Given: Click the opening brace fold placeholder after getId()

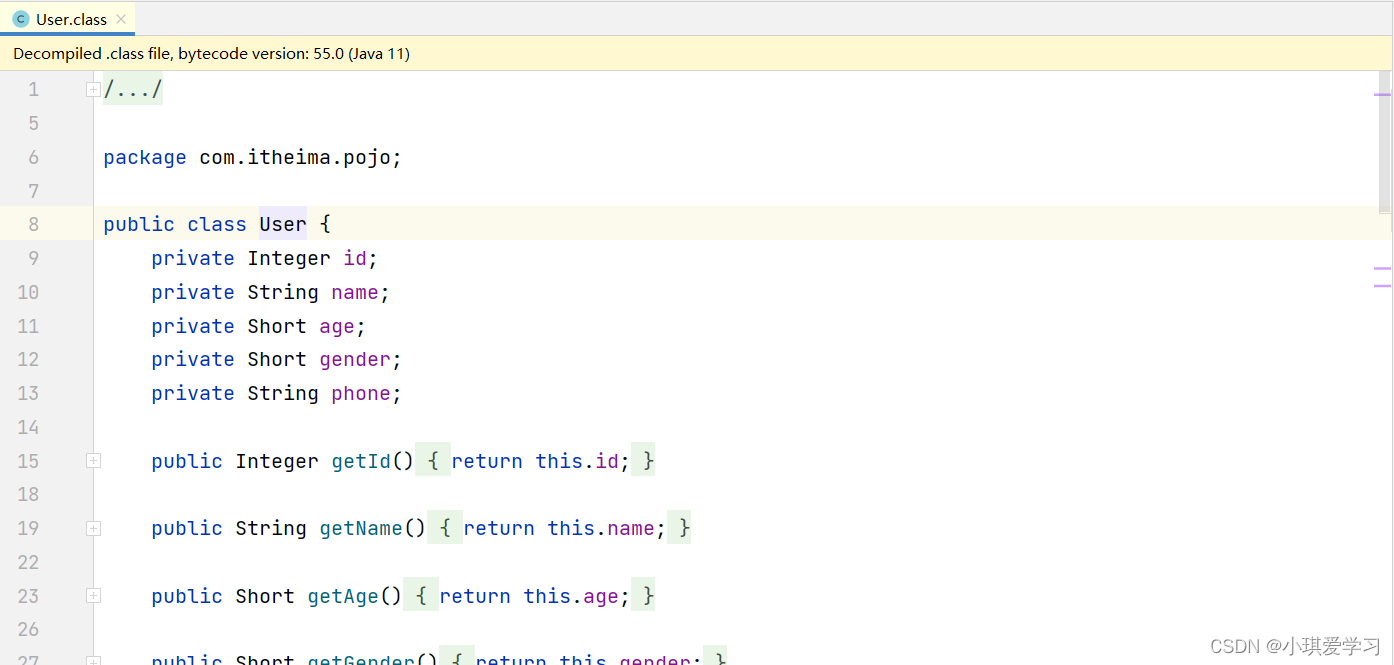Looking at the screenshot, I should pyautogui.click(x=433, y=461).
